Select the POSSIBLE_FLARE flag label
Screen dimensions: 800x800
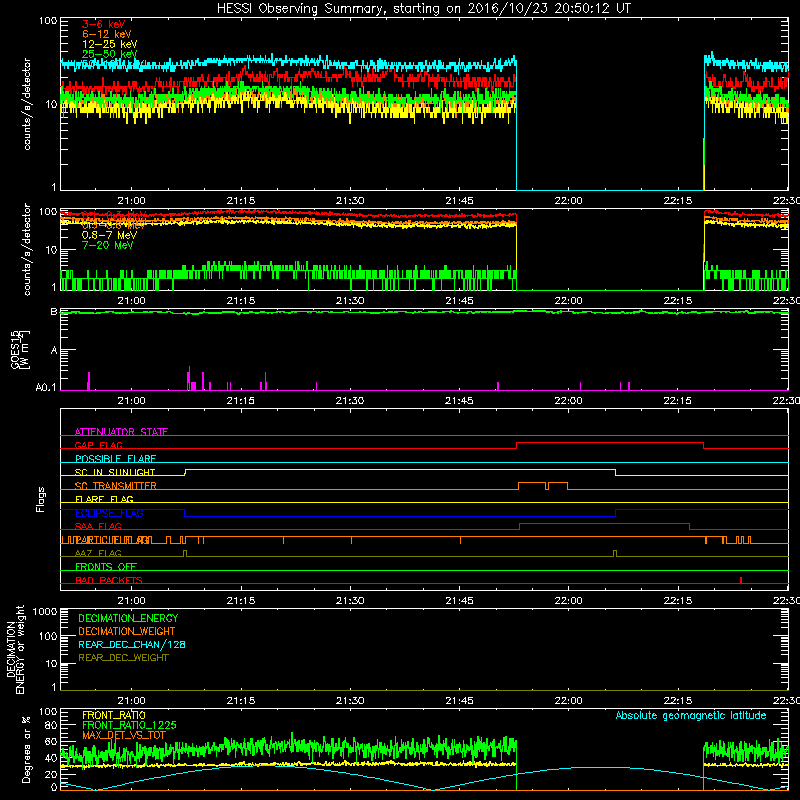point(115,459)
